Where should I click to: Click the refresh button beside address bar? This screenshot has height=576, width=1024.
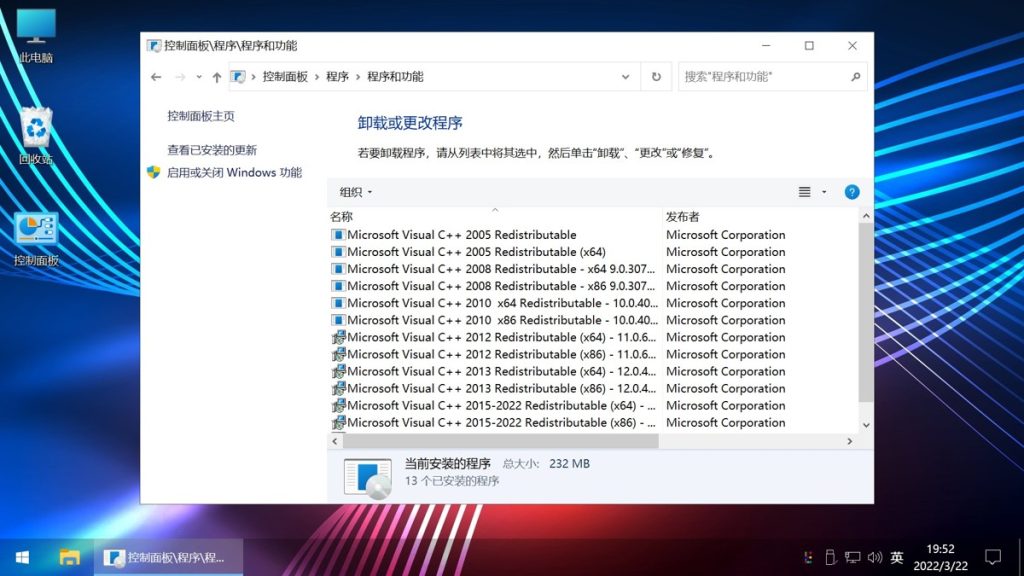coord(656,77)
